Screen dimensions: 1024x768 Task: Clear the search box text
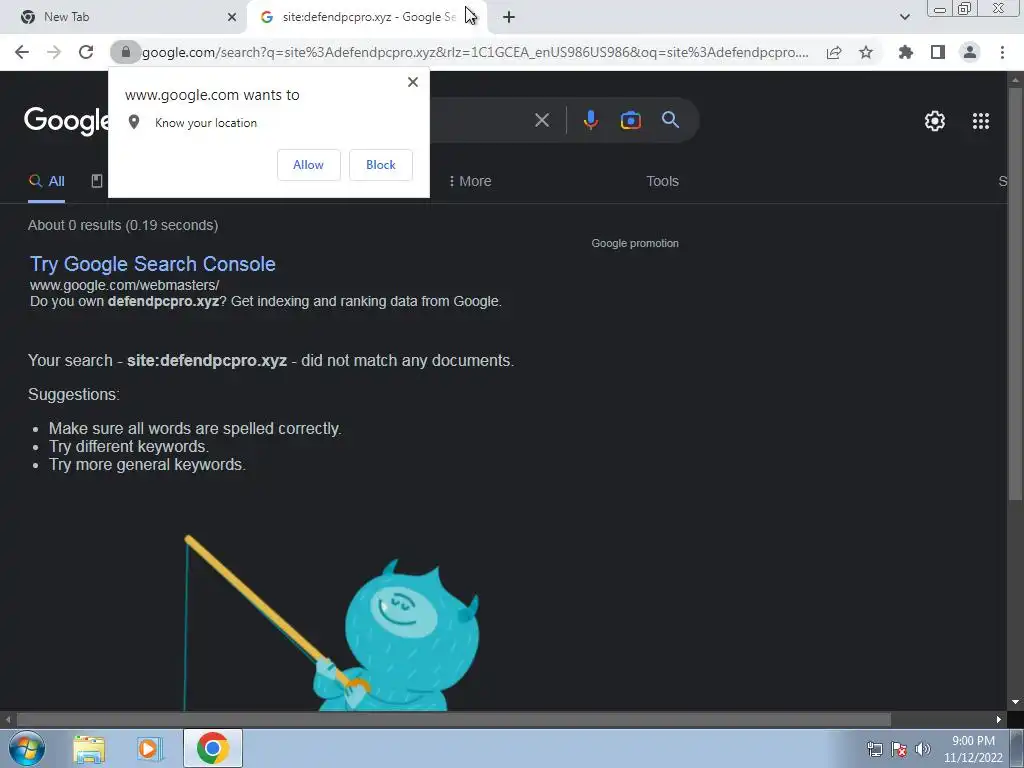click(542, 120)
